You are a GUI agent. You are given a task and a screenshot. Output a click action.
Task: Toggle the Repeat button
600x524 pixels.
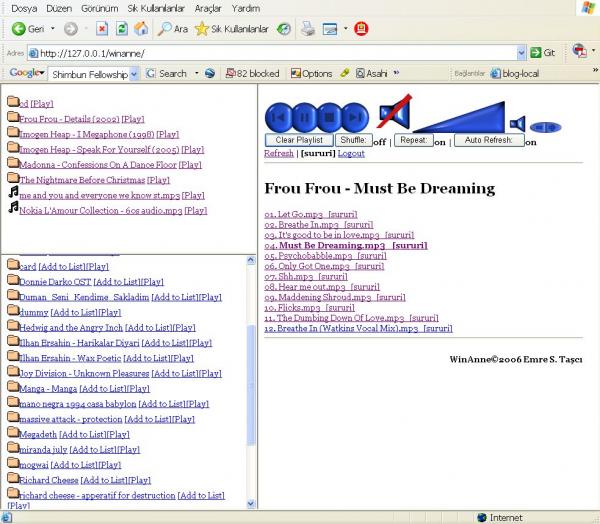[413, 140]
